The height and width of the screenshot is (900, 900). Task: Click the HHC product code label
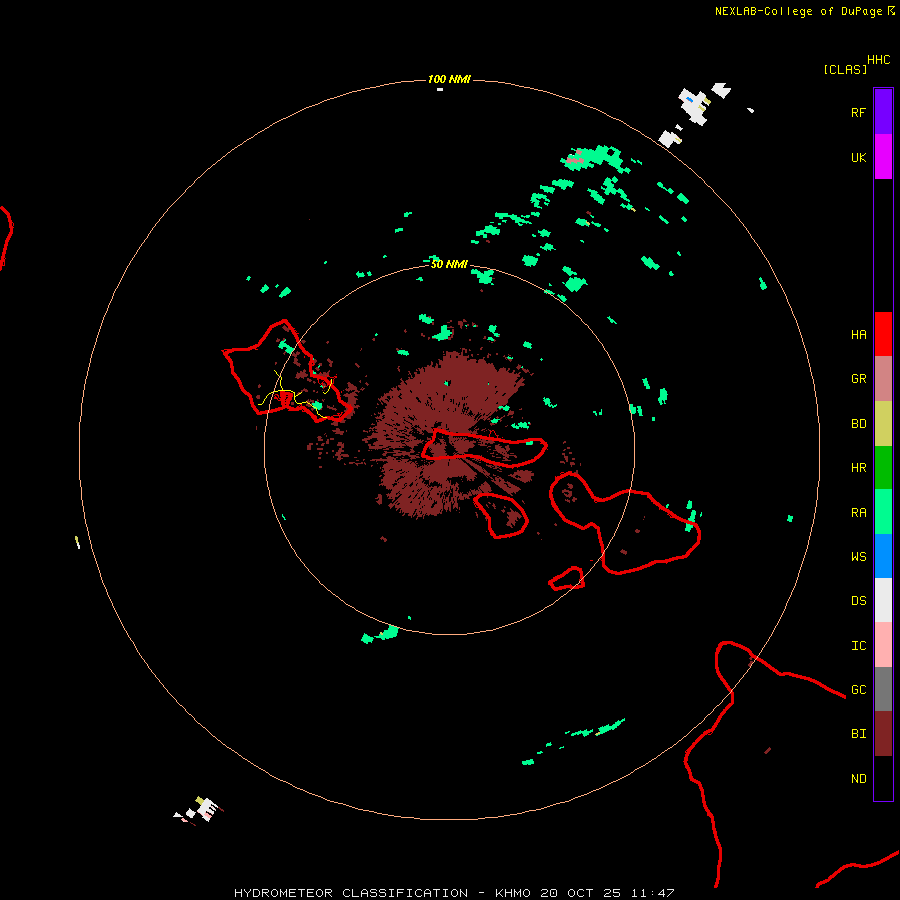878,60
